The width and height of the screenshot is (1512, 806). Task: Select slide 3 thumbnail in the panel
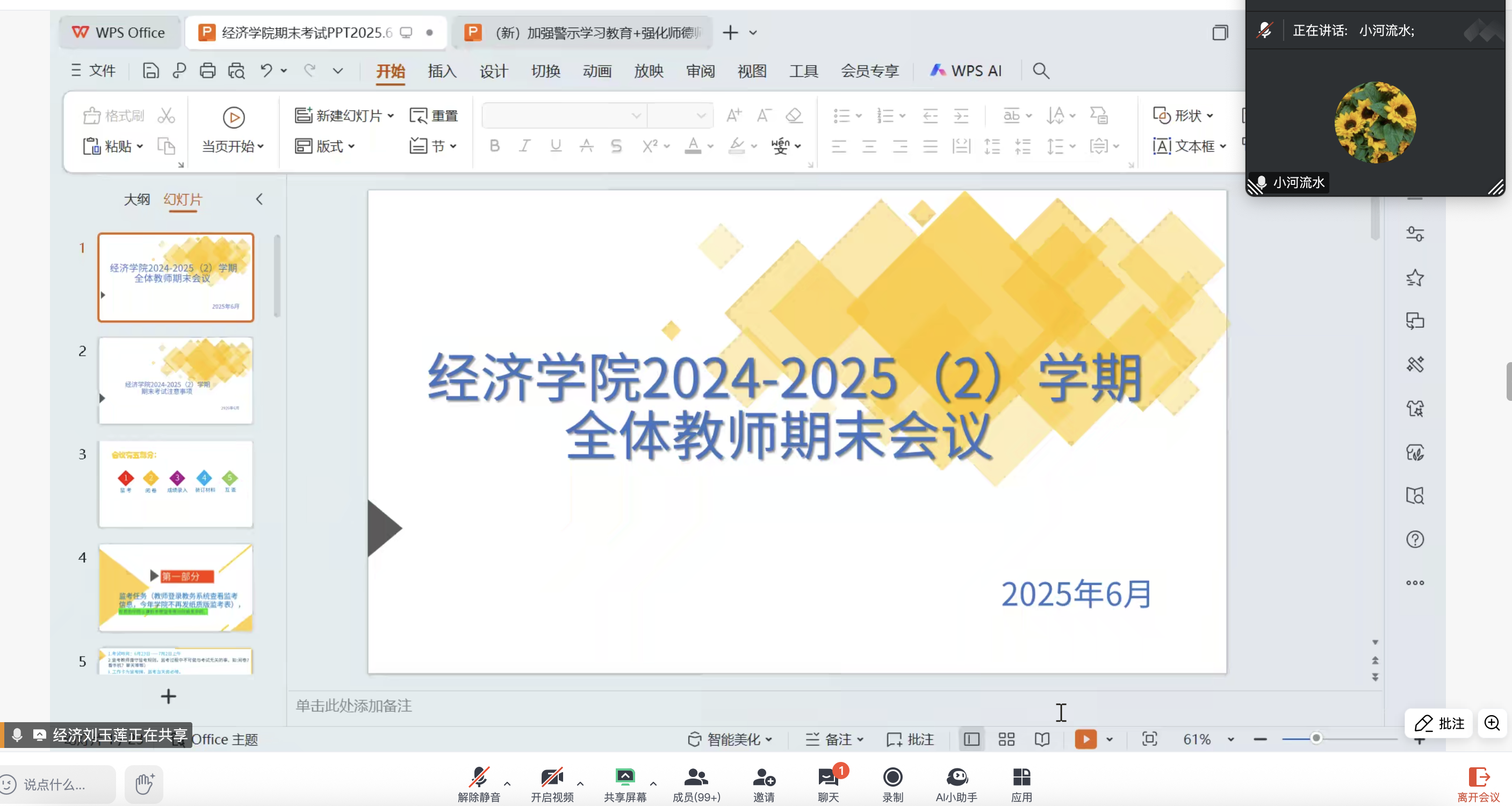pyautogui.click(x=175, y=484)
